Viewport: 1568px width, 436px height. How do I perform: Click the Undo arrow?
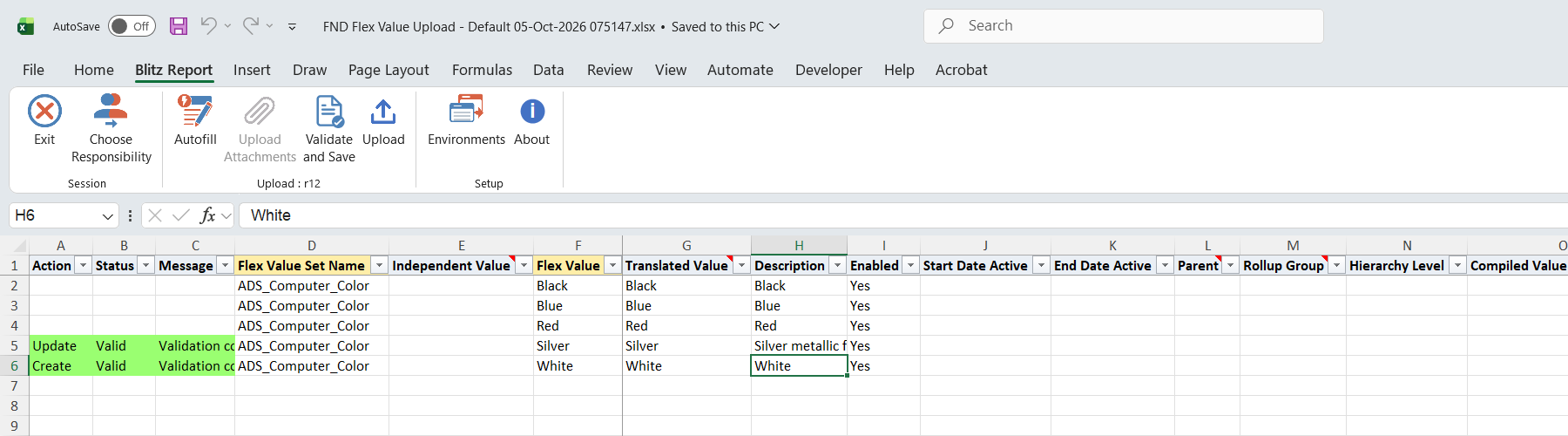pos(208,26)
